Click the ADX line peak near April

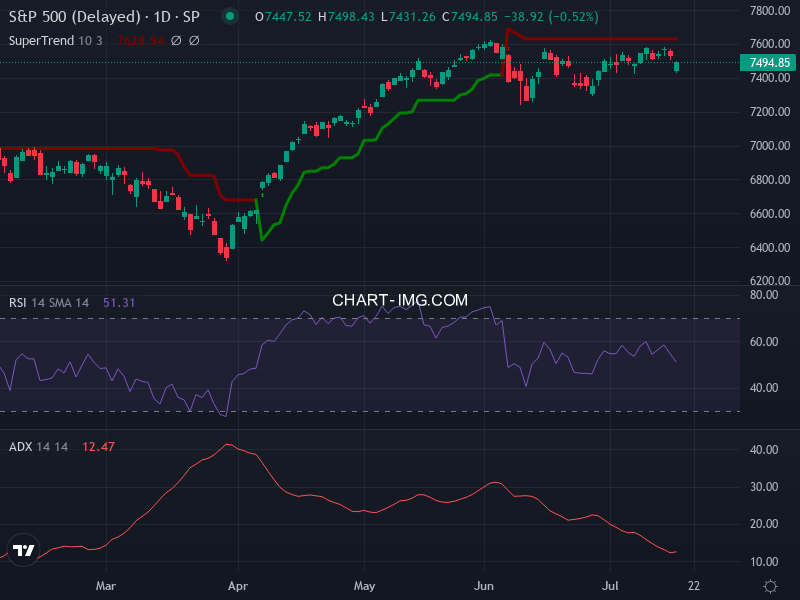(228, 445)
